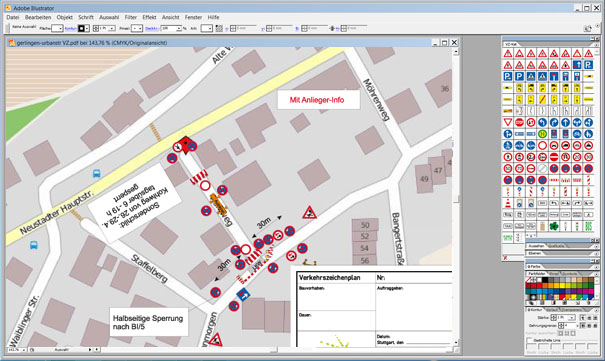Pick the first warning triangle symbol
The height and width of the screenshot is (361, 605).
pyautogui.click(x=508, y=53)
